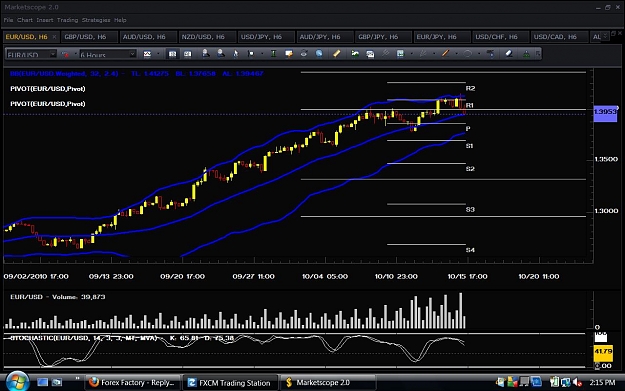Image resolution: width=625 pixels, height=391 pixels.
Task: Expand the marker flag tool dropdown arrow
Action: point(262,53)
